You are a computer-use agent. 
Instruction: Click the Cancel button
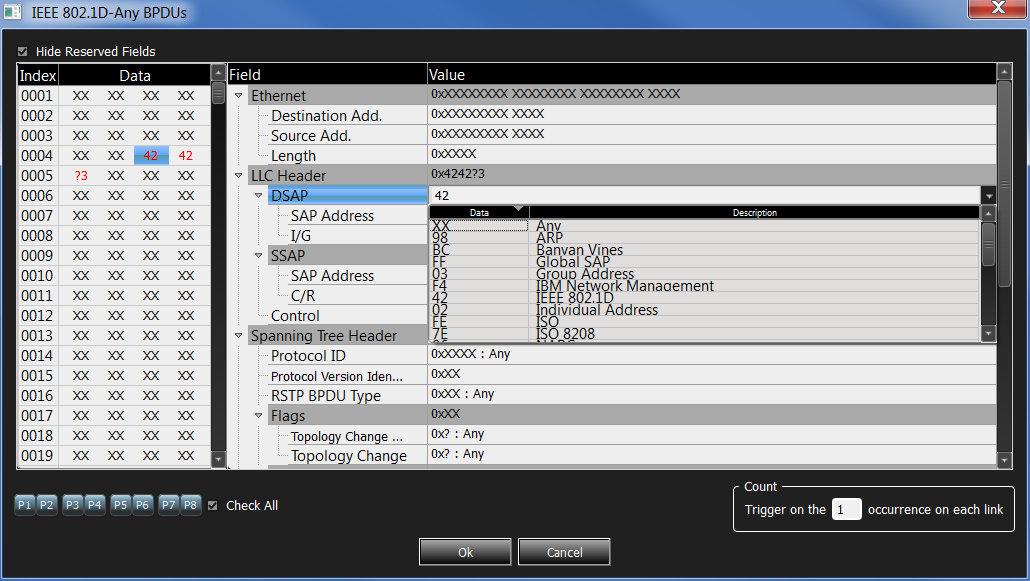564,552
